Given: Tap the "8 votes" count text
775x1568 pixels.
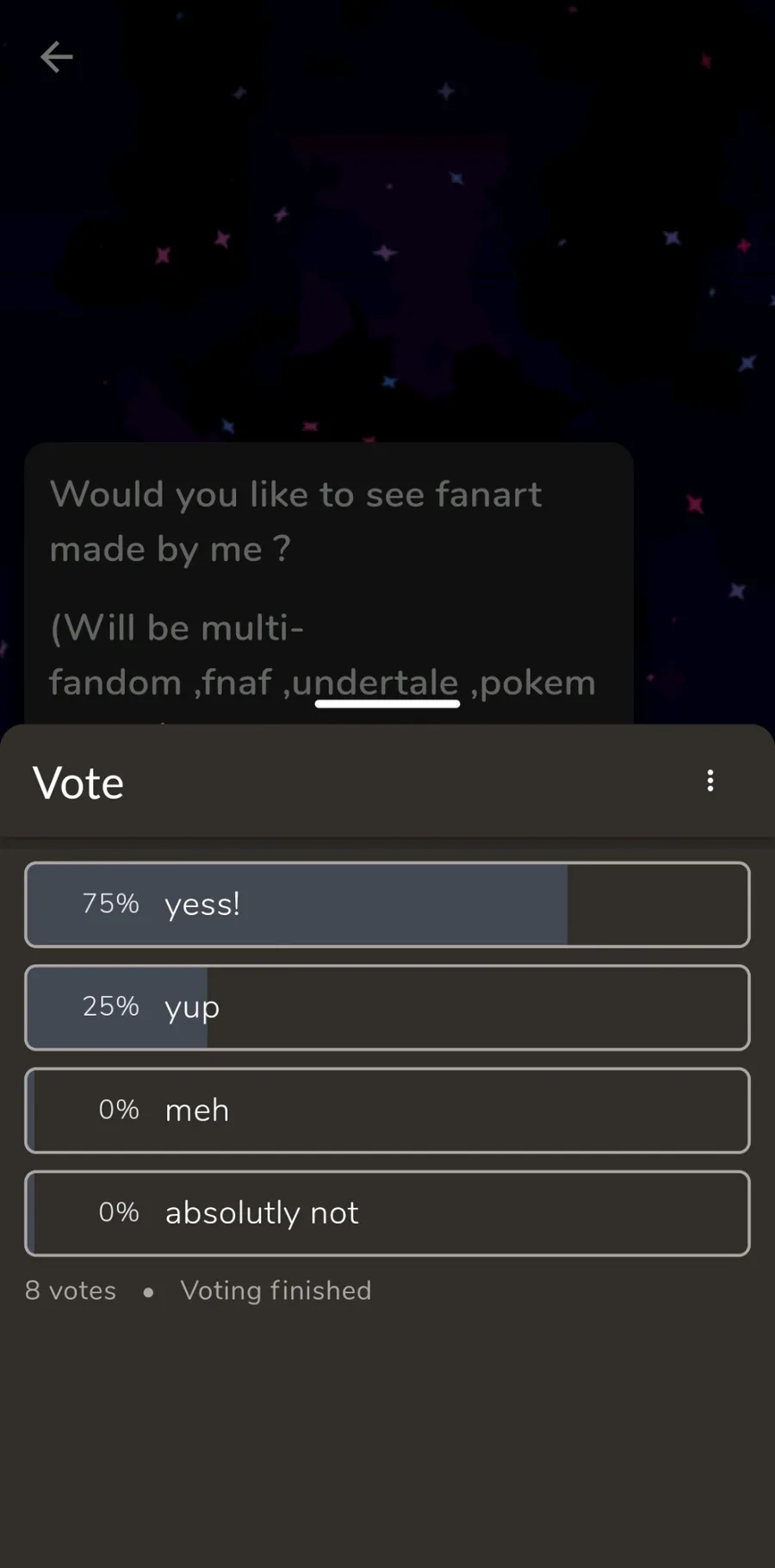Looking at the screenshot, I should 71,1291.
